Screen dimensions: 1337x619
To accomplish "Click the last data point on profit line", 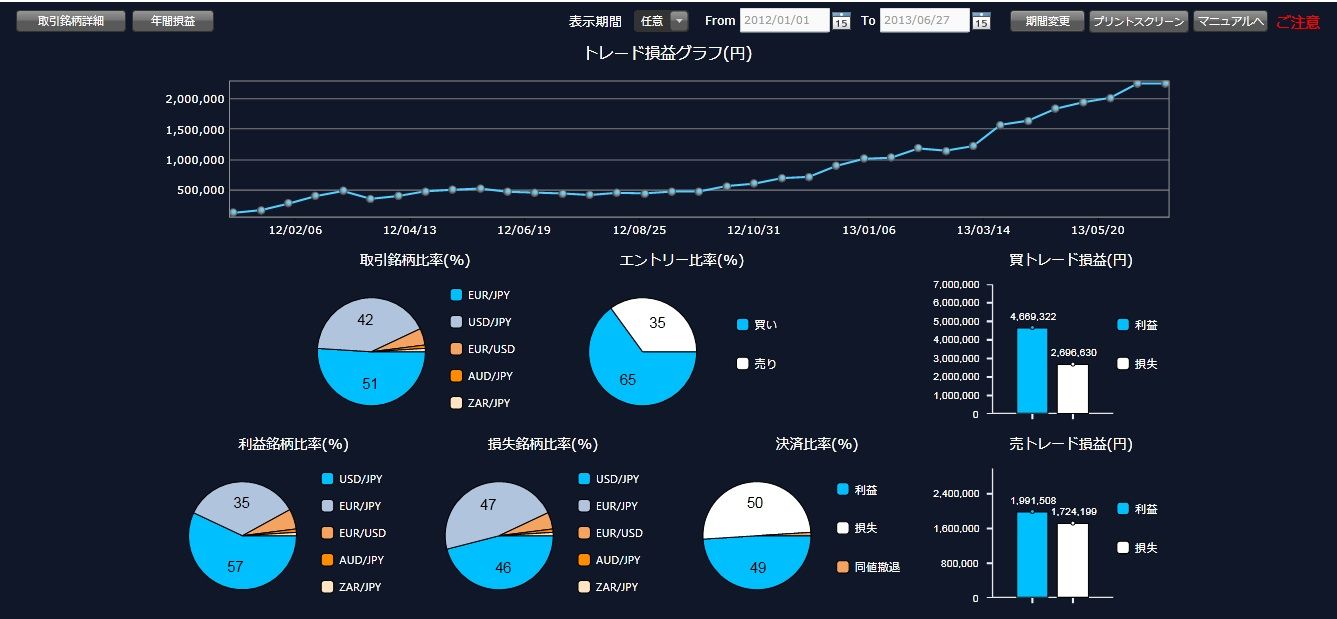I will pyautogui.click(x=1166, y=84).
